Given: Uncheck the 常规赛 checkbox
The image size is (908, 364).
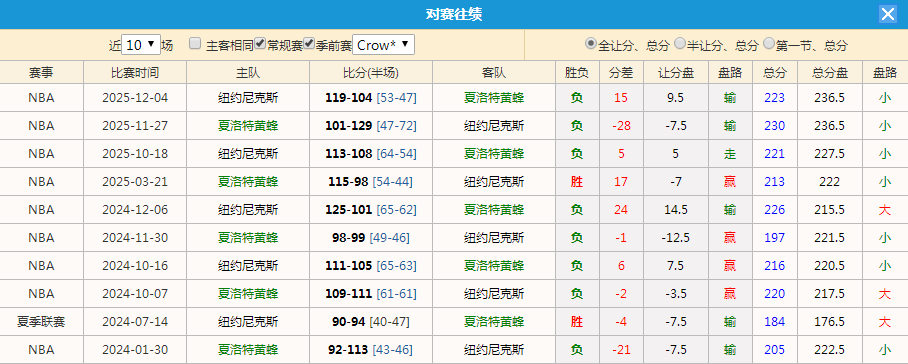Looking at the screenshot, I should 261,43.
